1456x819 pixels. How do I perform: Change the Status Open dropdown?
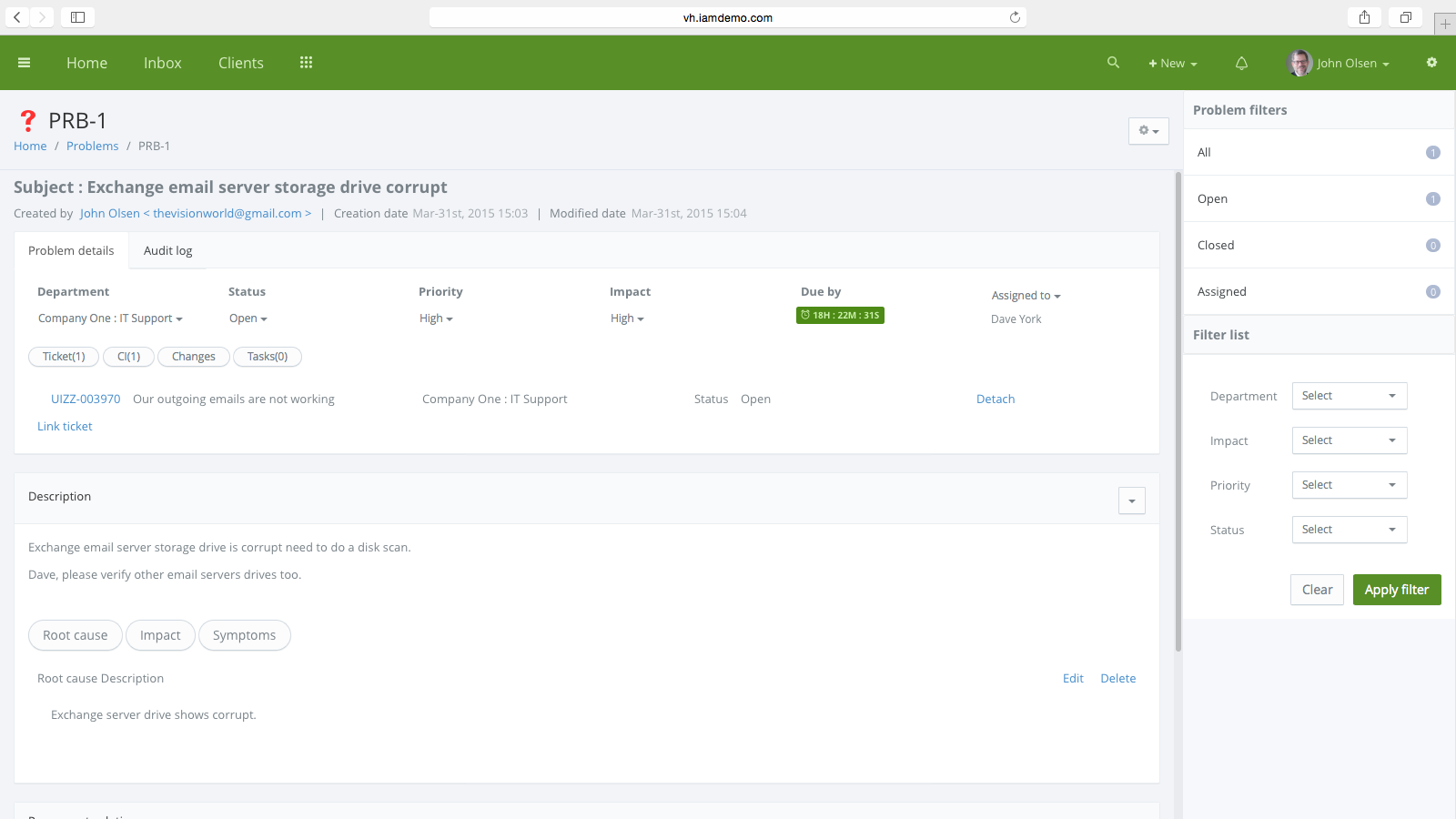coord(248,318)
